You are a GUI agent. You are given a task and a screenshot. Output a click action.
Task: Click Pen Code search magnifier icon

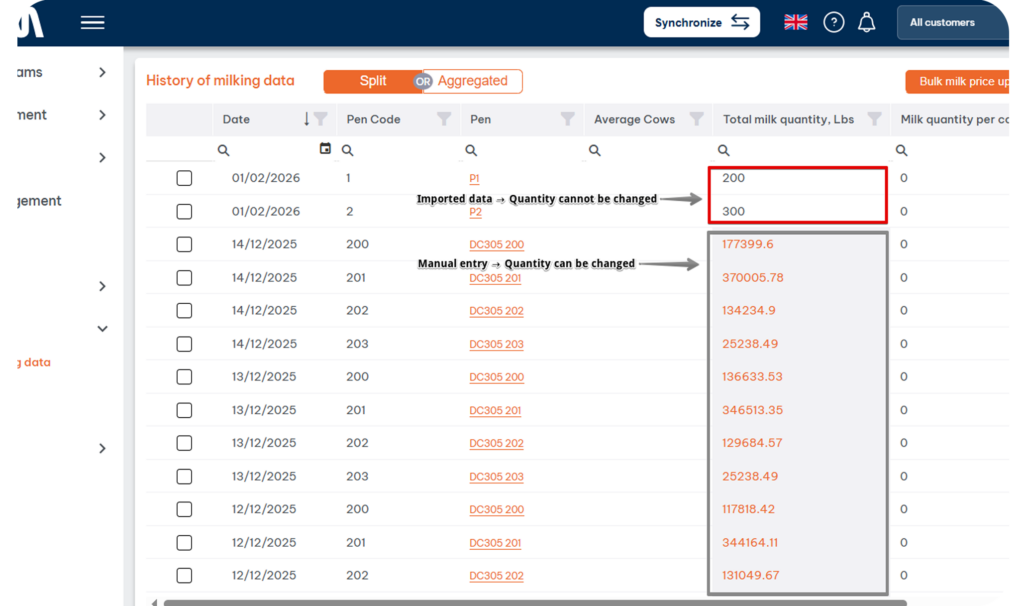[x=347, y=150]
